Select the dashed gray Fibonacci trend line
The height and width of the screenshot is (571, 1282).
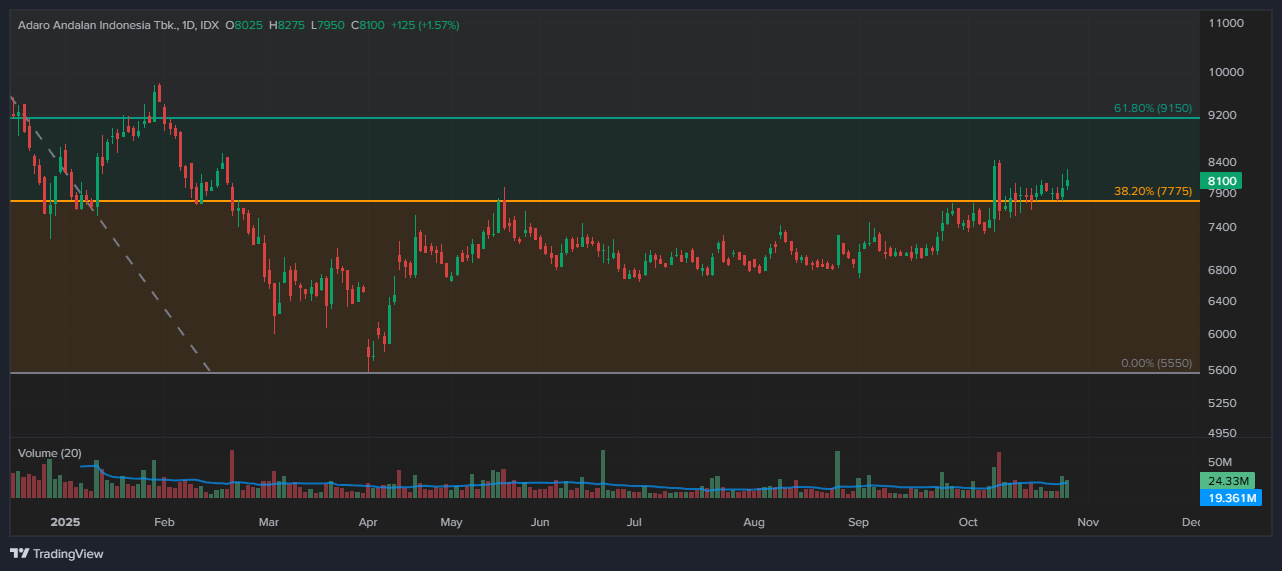click(110, 235)
